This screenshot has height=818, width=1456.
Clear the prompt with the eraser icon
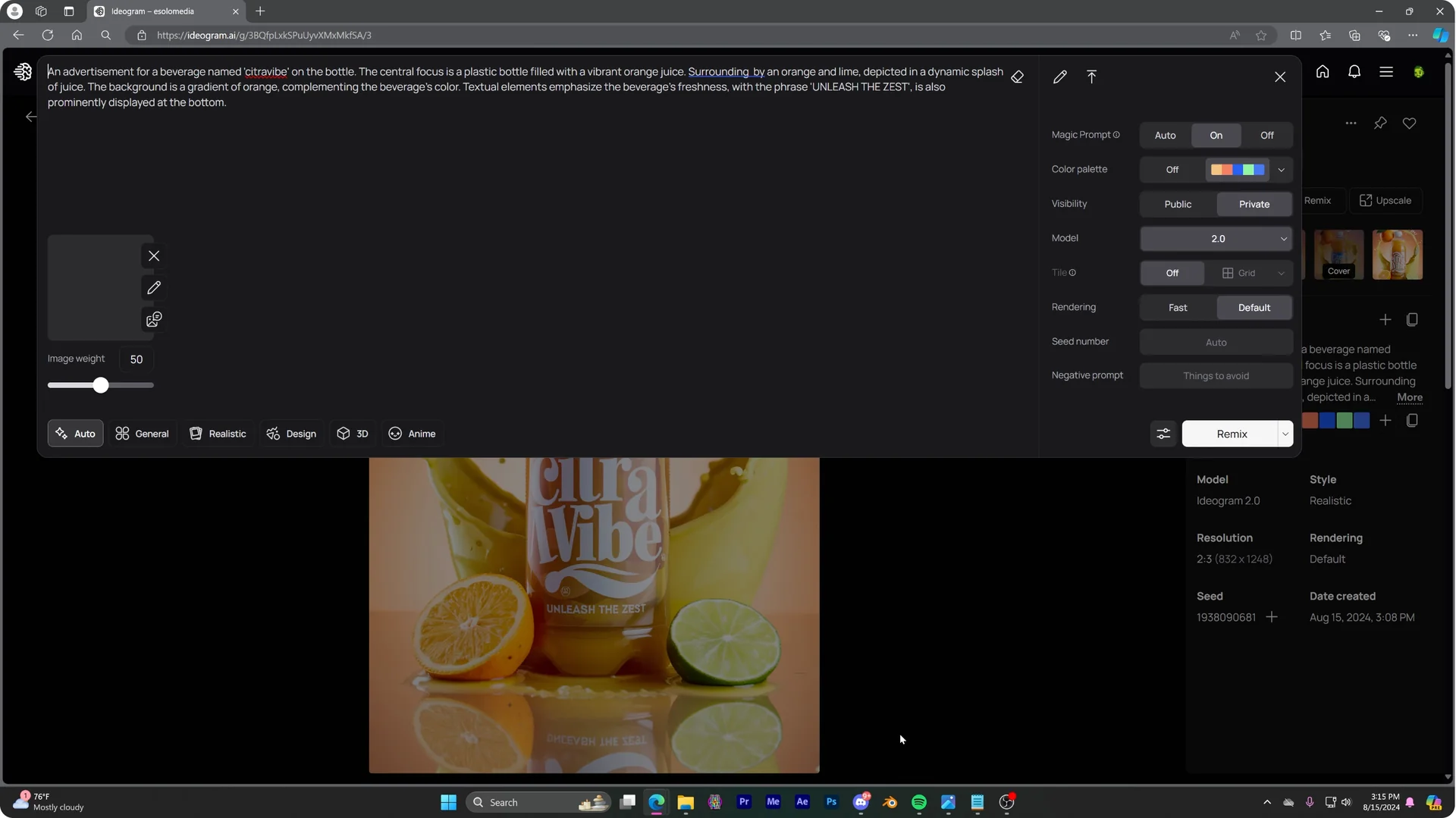[x=1018, y=77]
